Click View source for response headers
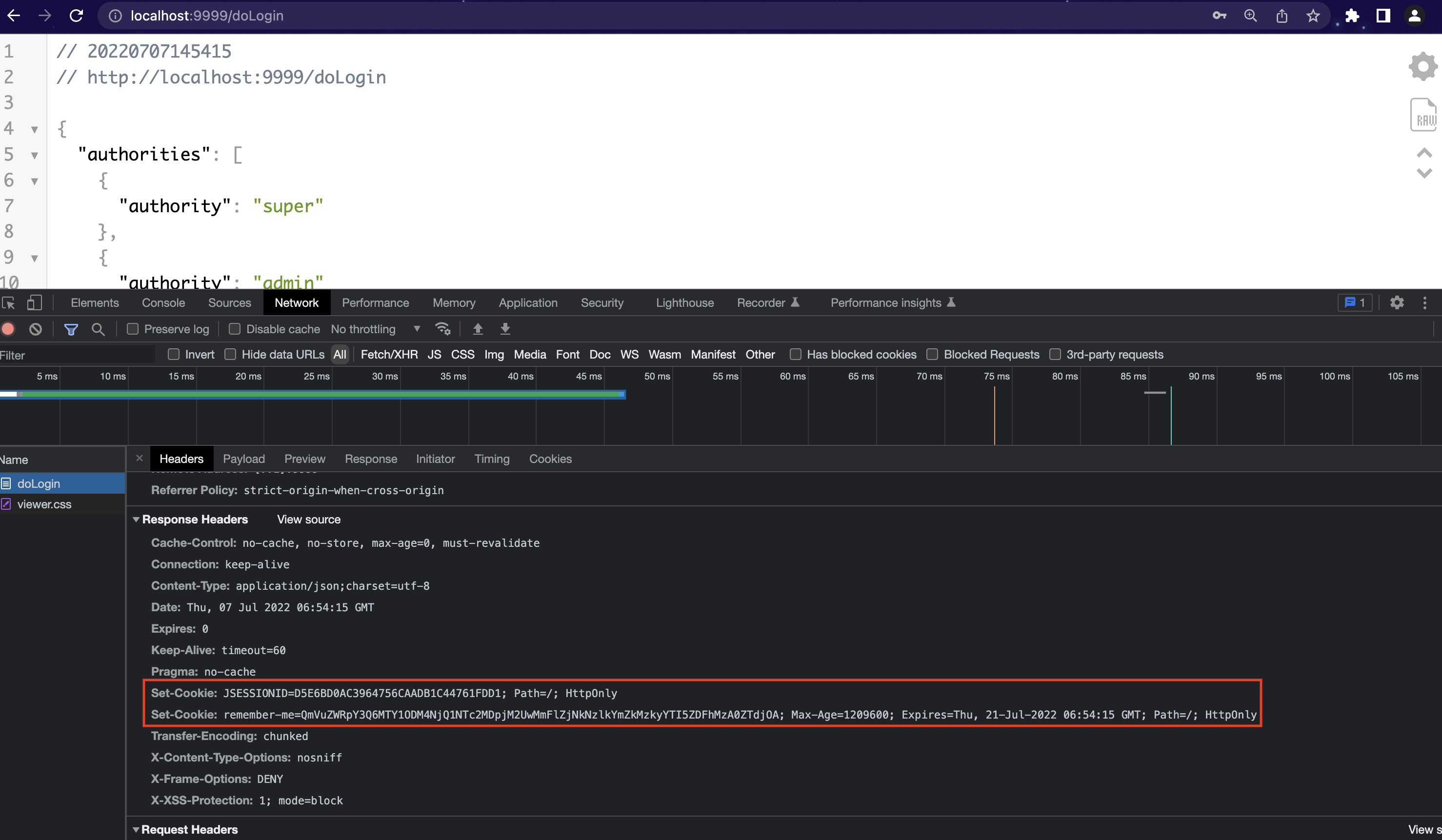The height and width of the screenshot is (840, 1442). coord(309,520)
